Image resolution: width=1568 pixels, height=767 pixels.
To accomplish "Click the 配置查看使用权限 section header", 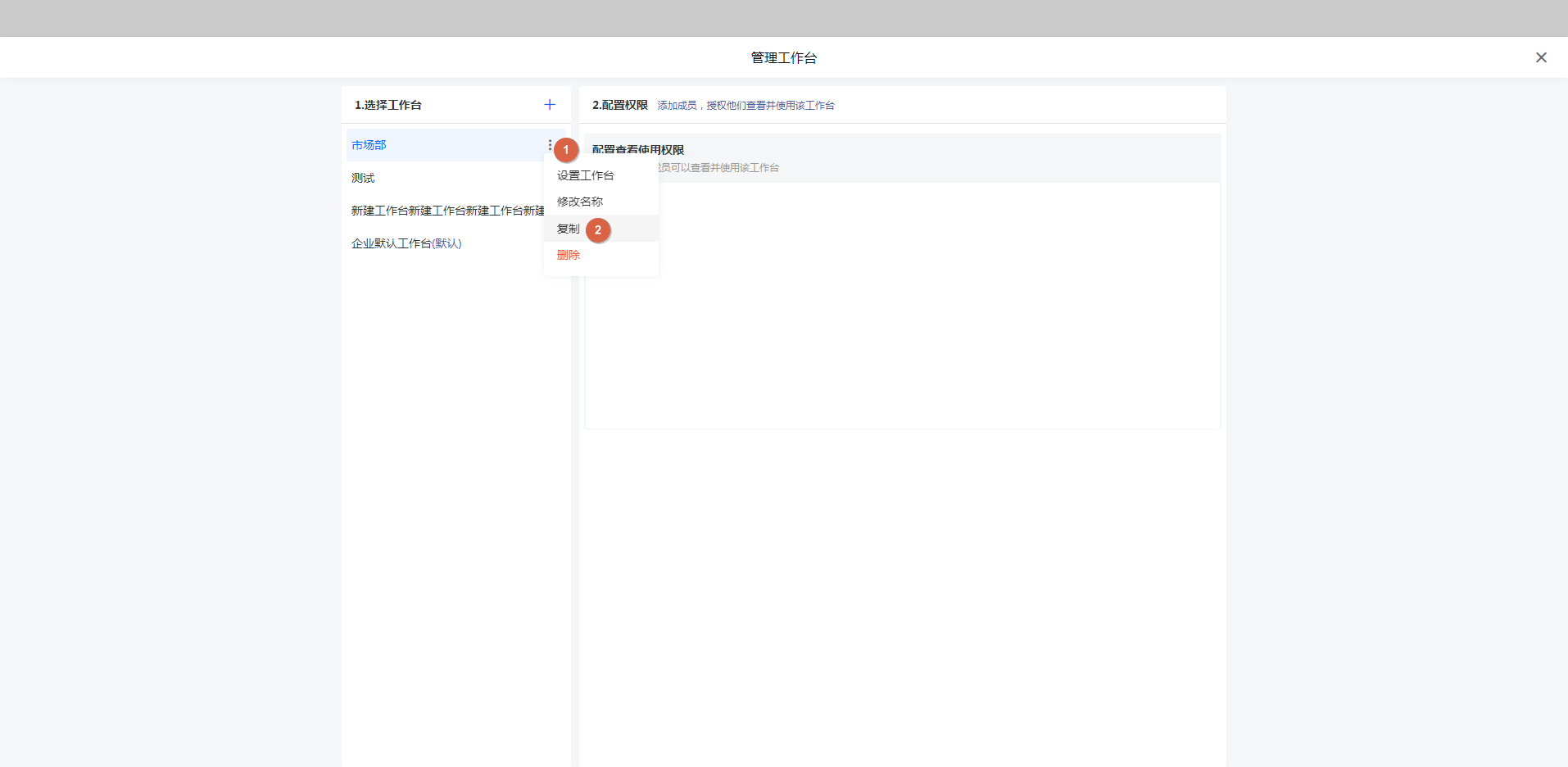I will 639,150.
